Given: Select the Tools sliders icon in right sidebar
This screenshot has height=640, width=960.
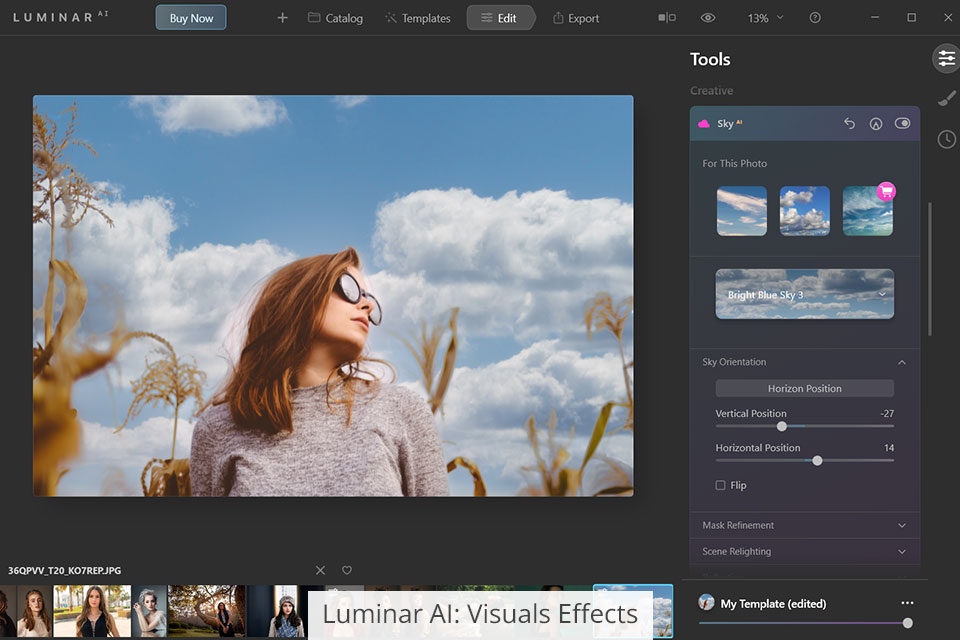Looking at the screenshot, I should pos(947,59).
